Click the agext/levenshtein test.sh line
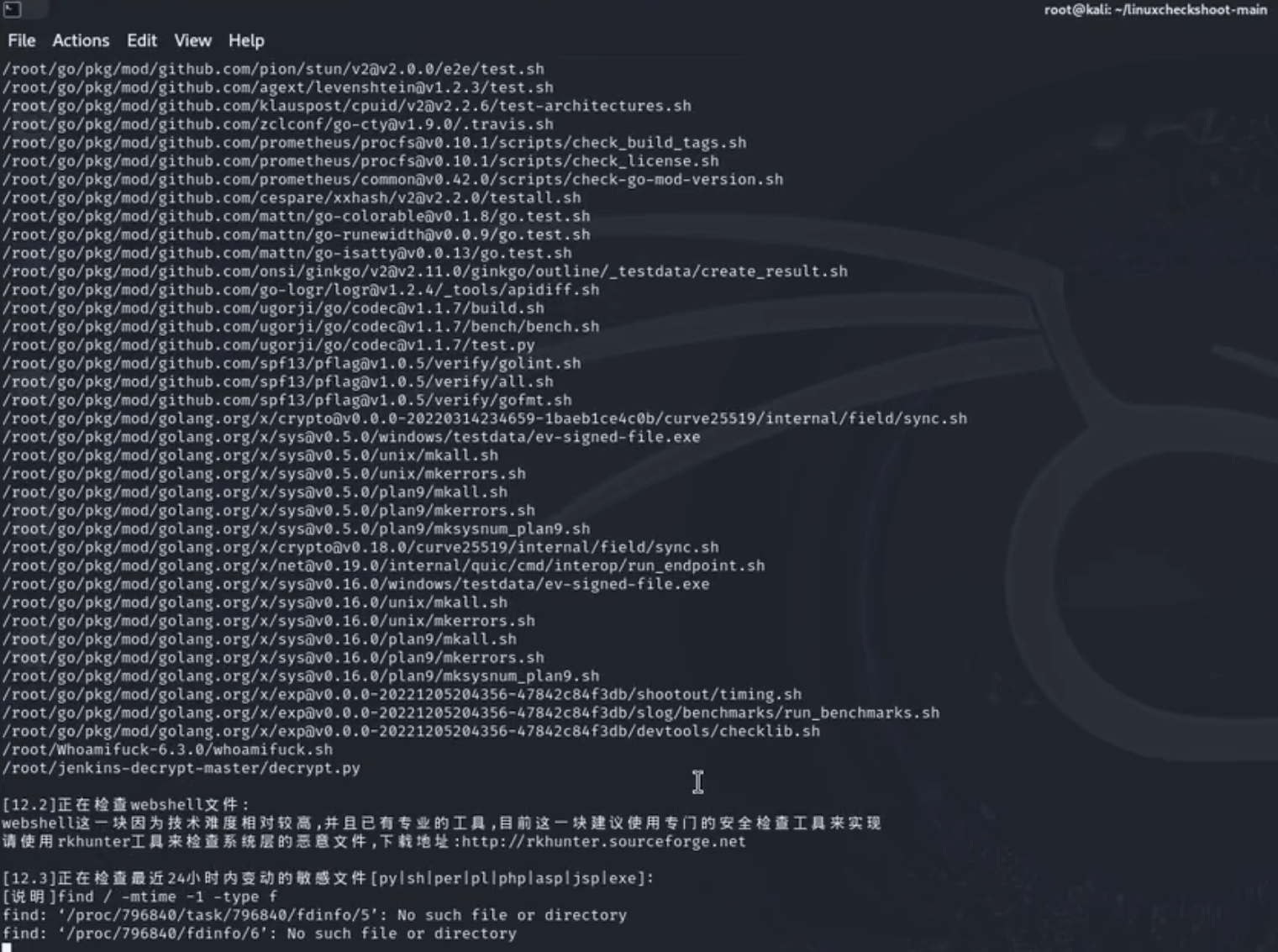Image resolution: width=1278 pixels, height=952 pixels. pyautogui.click(x=278, y=87)
